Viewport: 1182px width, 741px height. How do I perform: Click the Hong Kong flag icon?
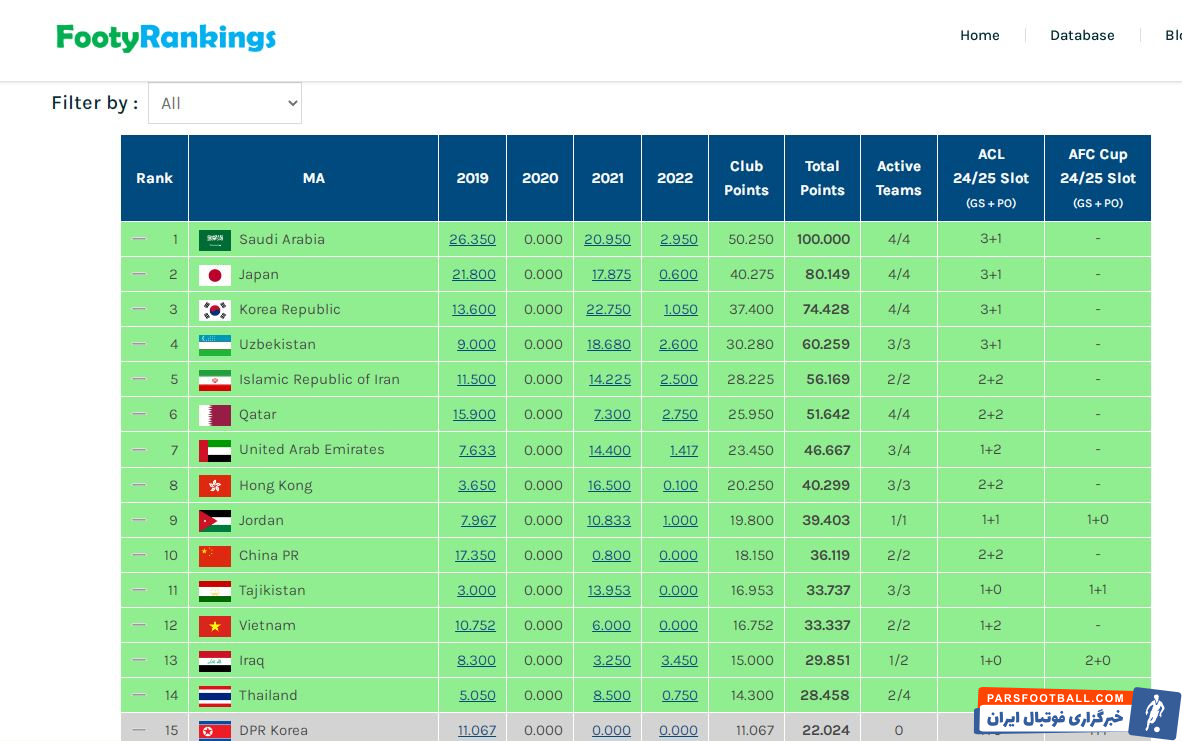(214, 486)
